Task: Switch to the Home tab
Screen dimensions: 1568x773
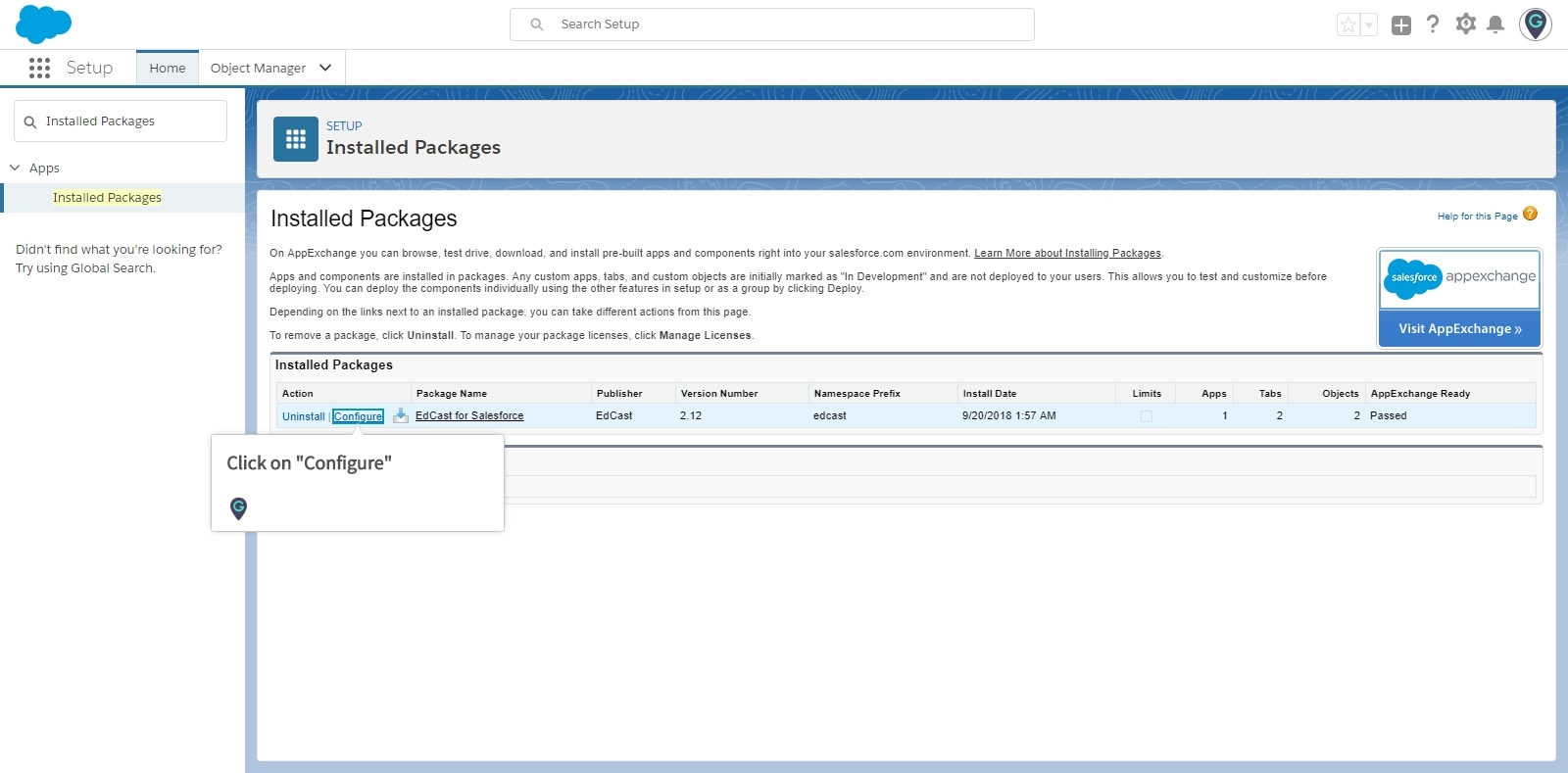Action: tap(168, 68)
